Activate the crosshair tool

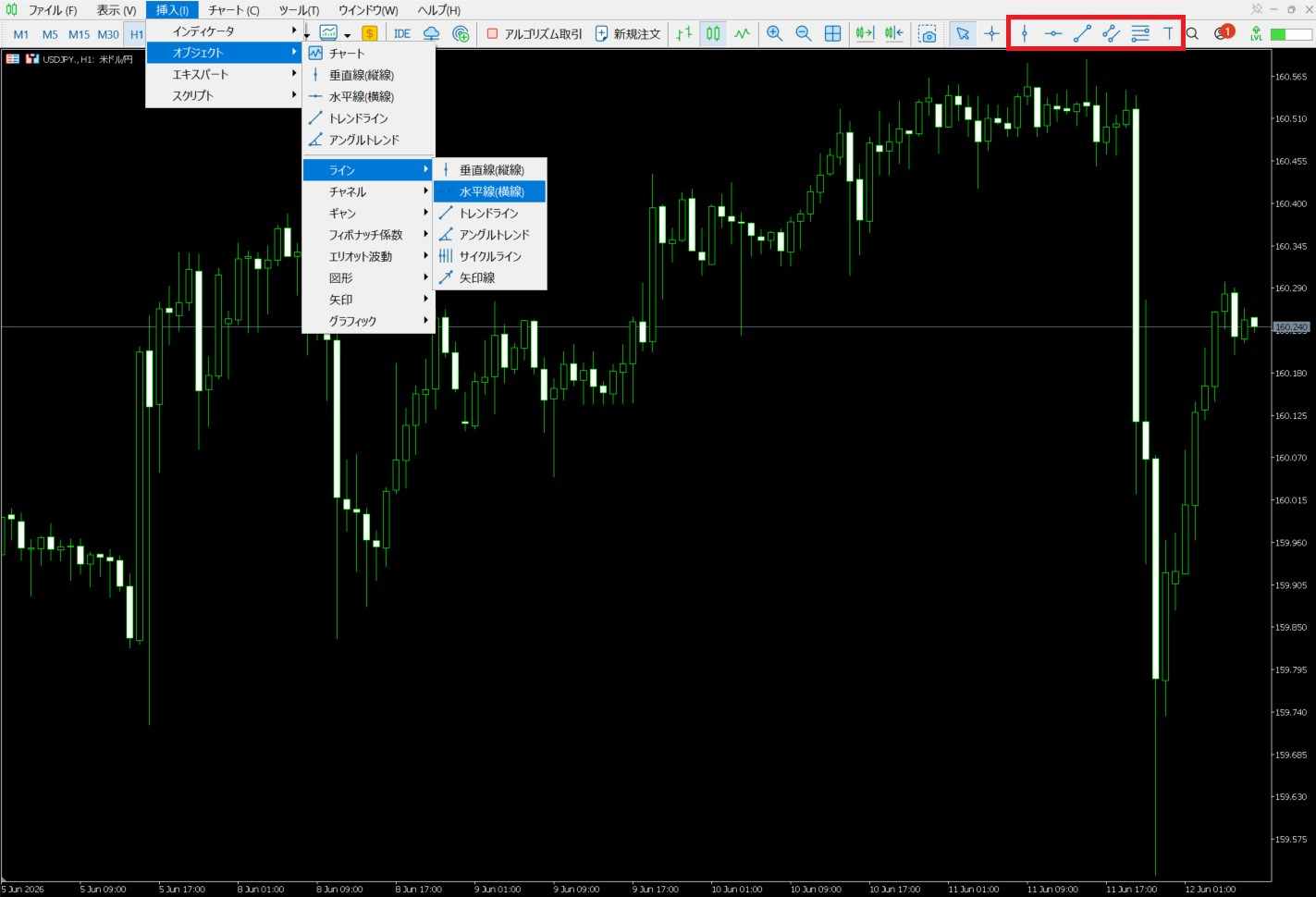(992, 34)
